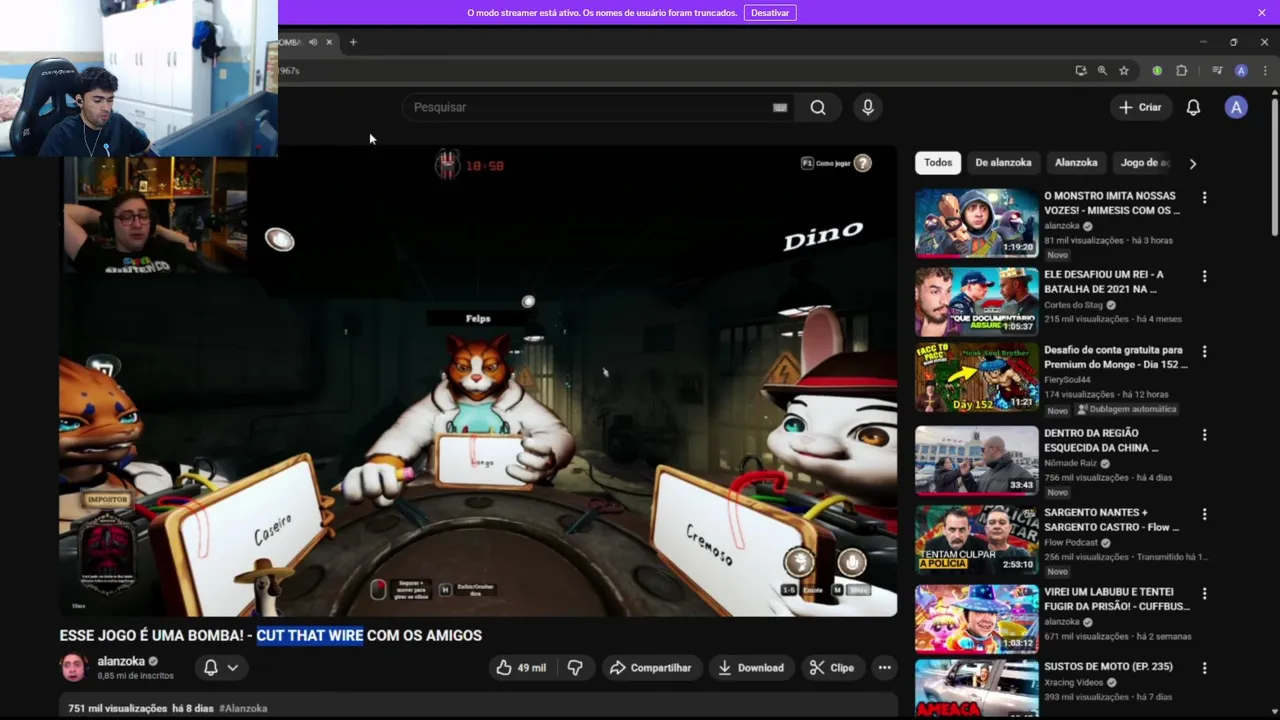Click the Download button
Image resolution: width=1280 pixels, height=720 pixels.
pyautogui.click(x=750, y=667)
